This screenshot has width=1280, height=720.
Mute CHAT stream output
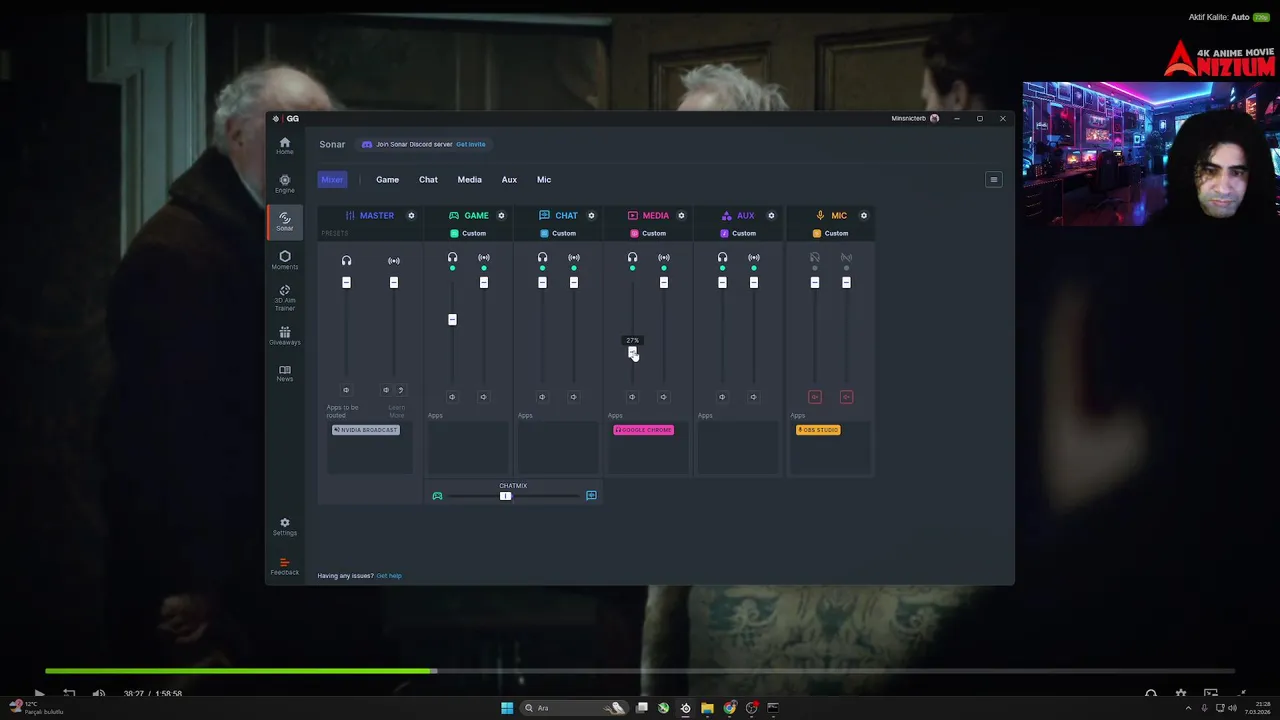point(573,397)
